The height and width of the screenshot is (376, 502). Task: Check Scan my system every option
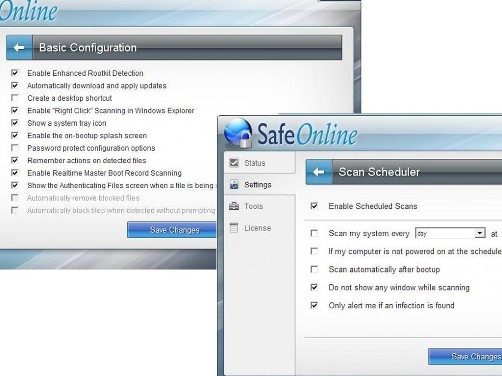tap(314, 233)
